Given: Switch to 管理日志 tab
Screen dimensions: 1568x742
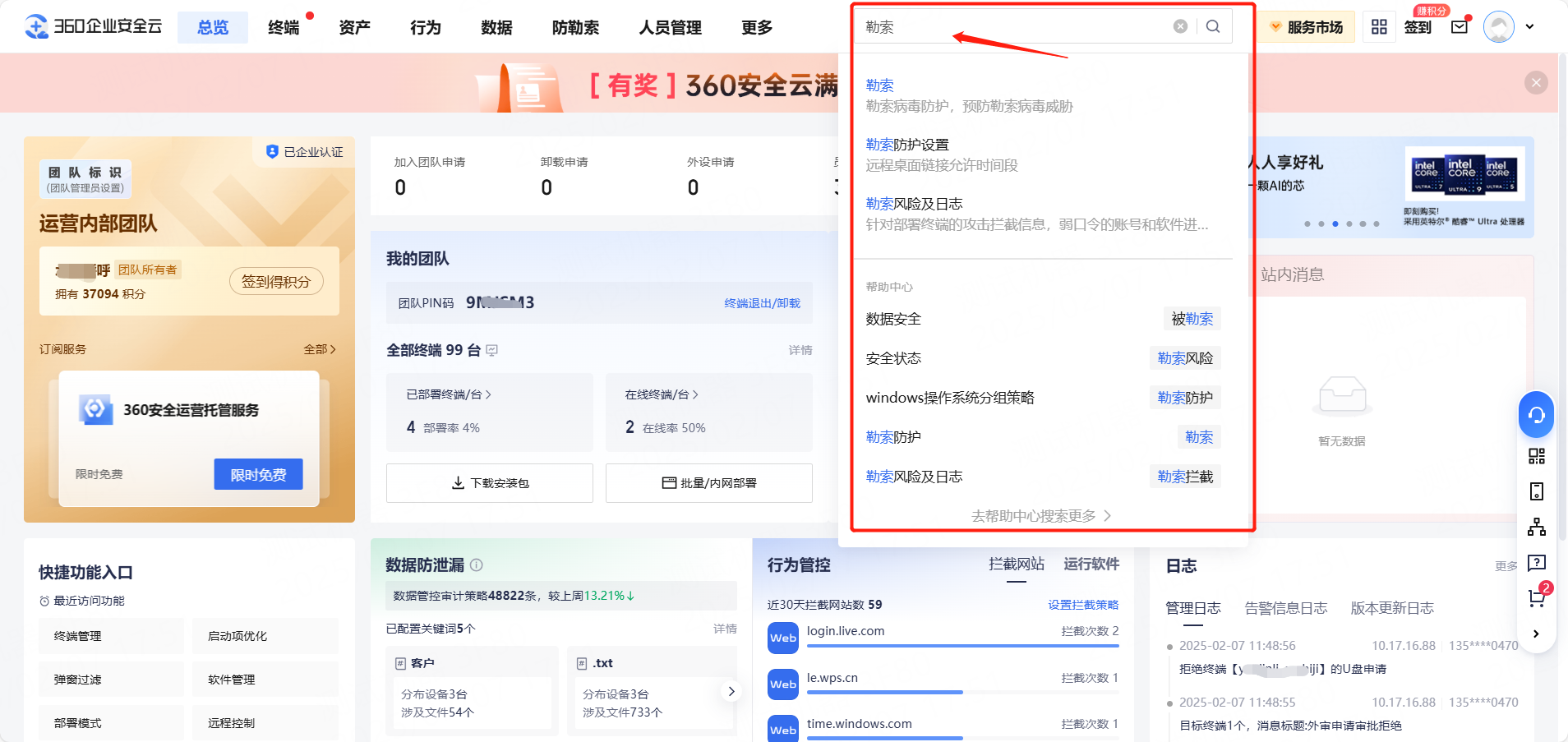Looking at the screenshot, I should pos(1193,608).
